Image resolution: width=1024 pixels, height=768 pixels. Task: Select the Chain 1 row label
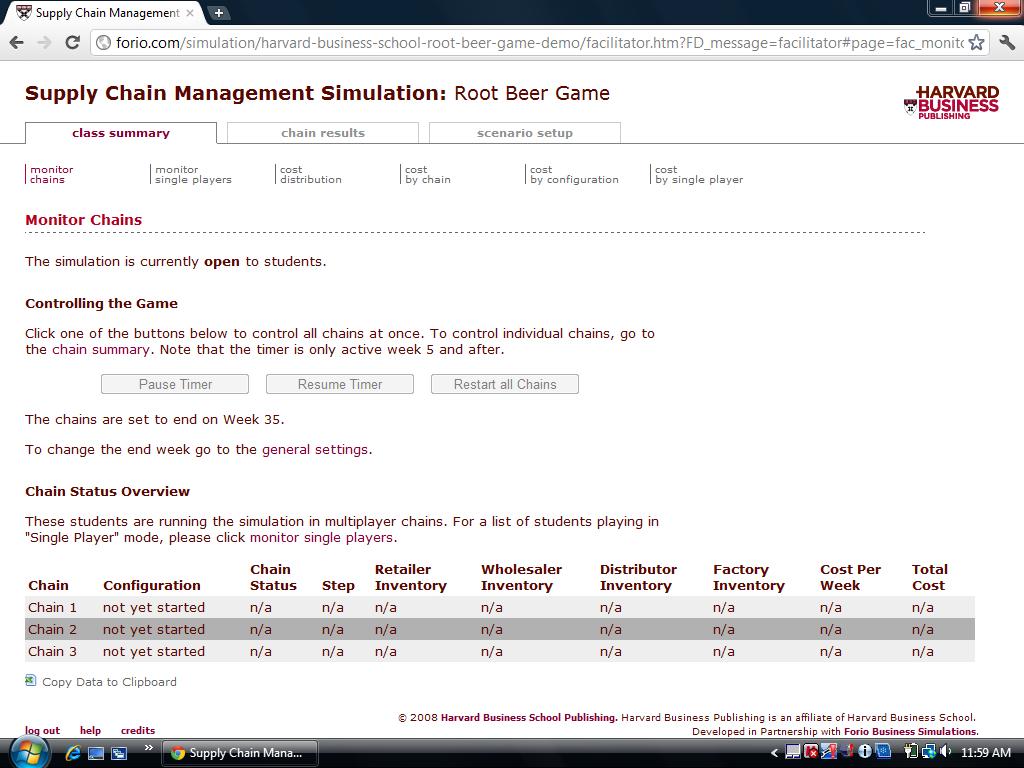pyautogui.click(x=52, y=607)
